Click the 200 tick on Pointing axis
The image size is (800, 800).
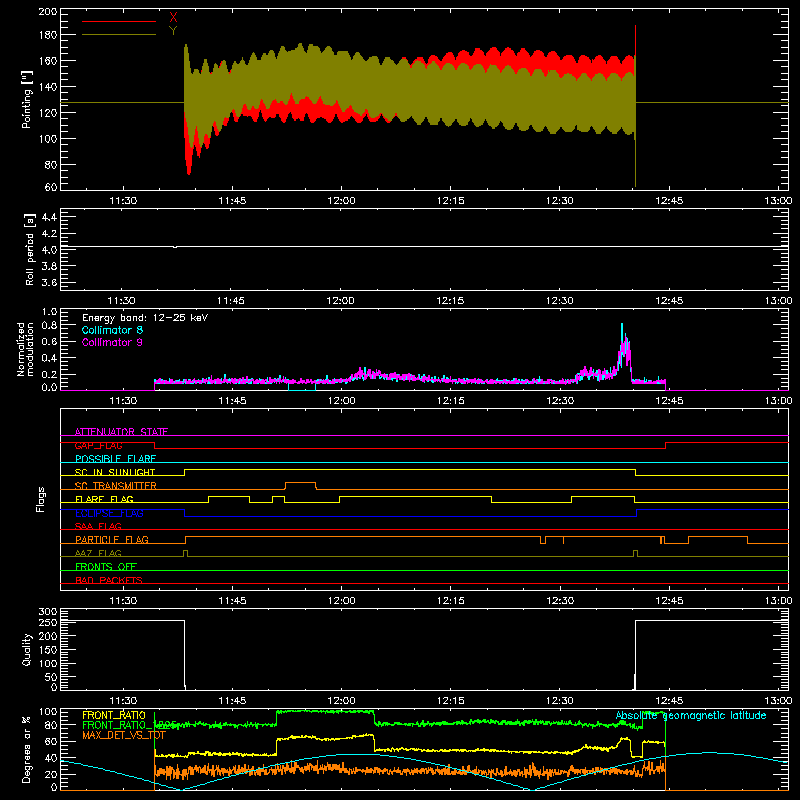coord(48,12)
